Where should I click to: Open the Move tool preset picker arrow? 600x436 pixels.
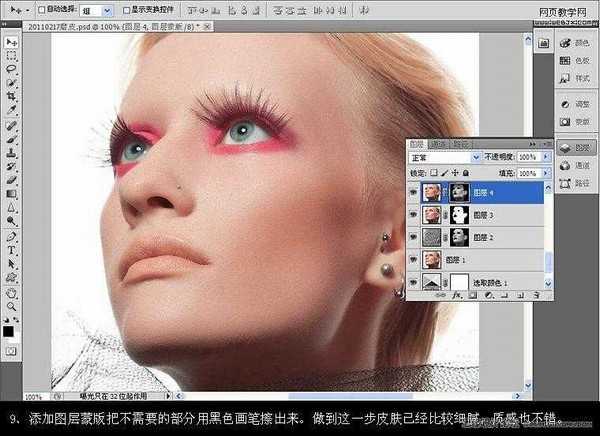pyautogui.click(x=27, y=10)
